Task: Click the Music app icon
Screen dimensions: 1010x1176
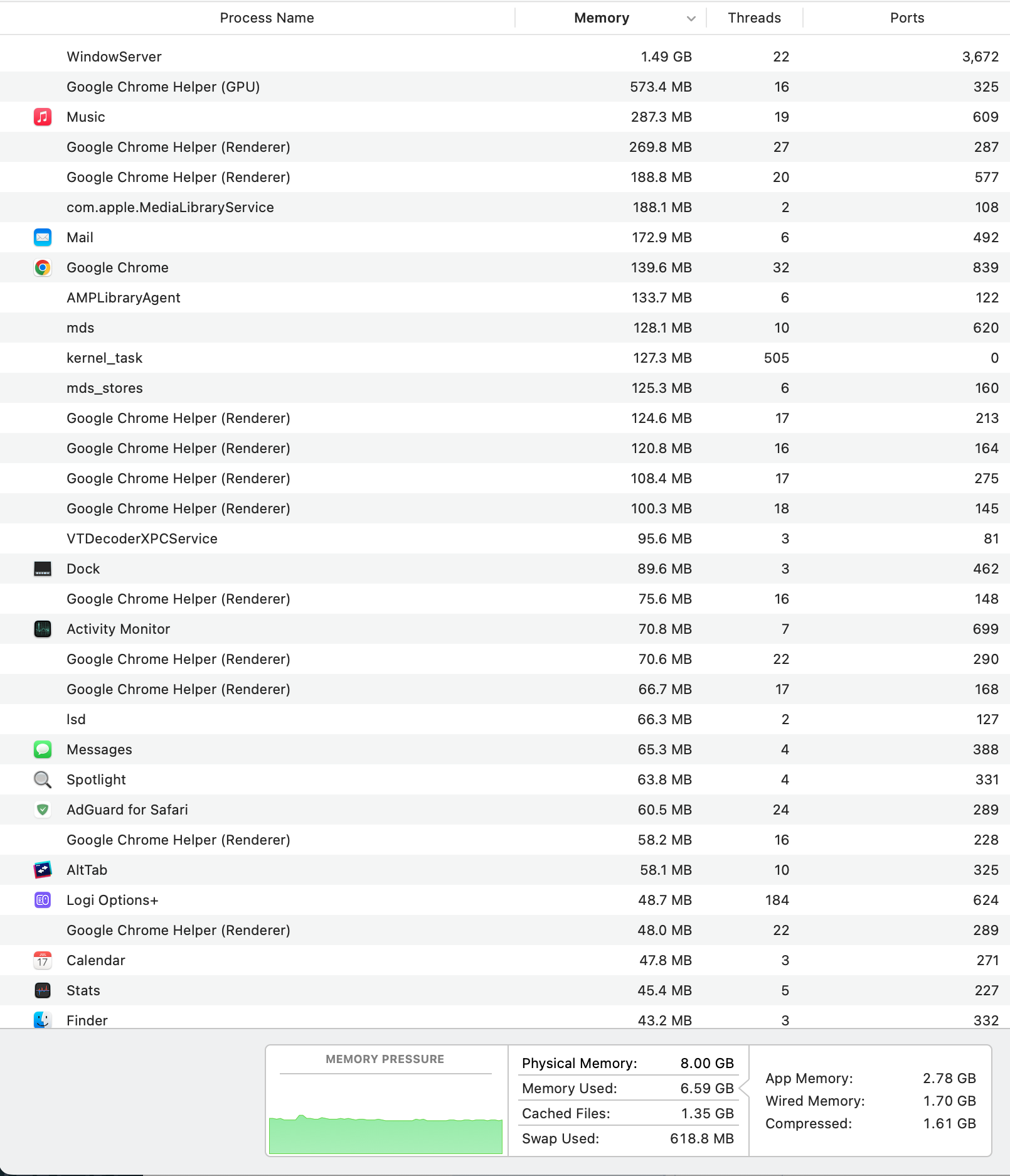Action: (x=43, y=117)
